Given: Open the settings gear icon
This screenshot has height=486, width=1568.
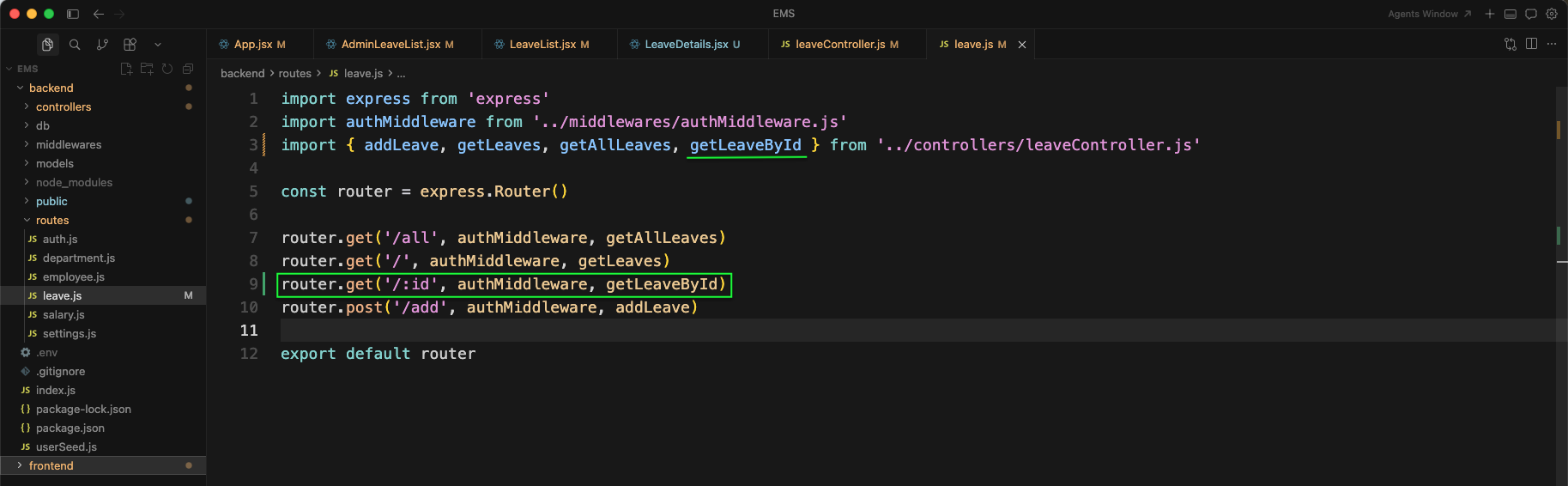Looking at the screenshot, I should [x=1552, y=14].
